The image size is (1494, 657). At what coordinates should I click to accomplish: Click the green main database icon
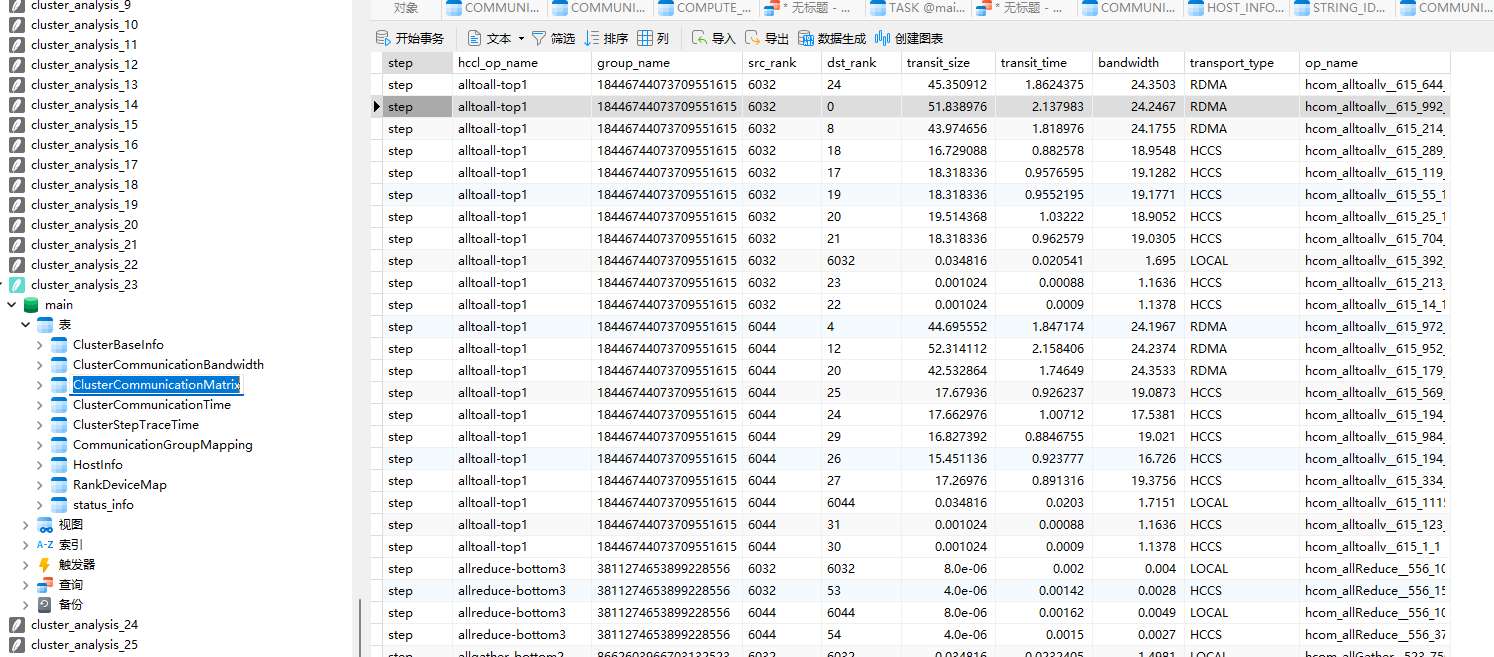(x=31, y=305)
